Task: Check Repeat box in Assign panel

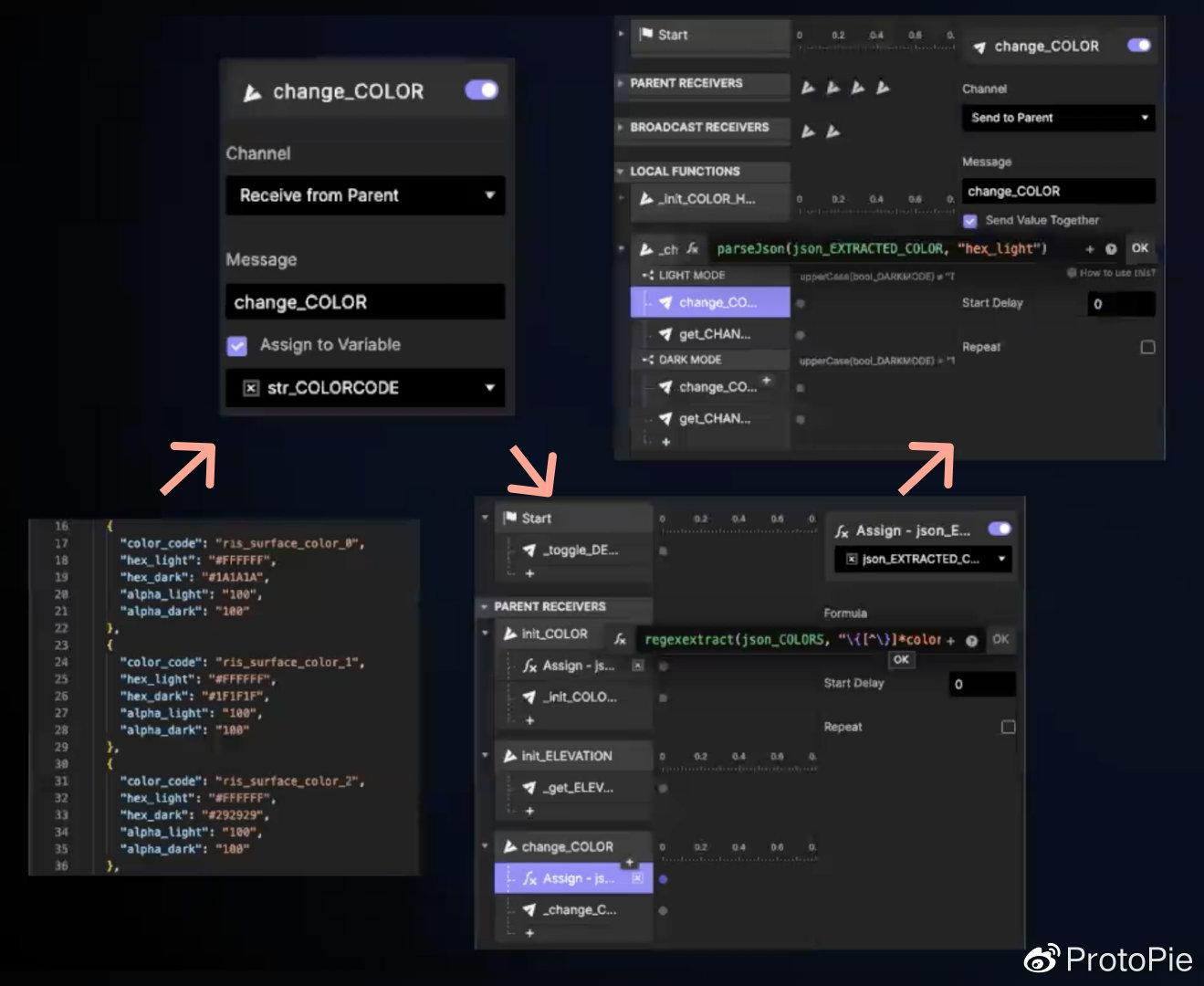Action: pos(1009,727)
